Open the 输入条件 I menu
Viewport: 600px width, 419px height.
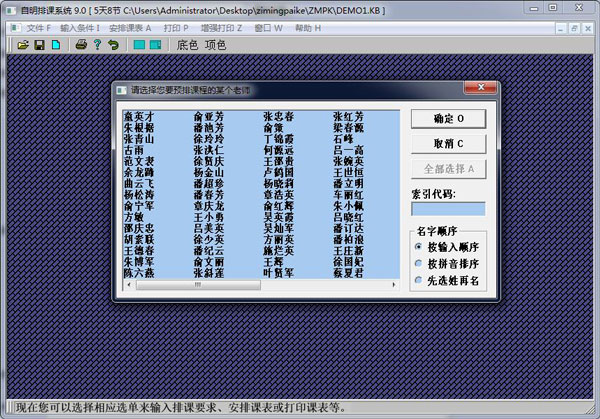(81, 27)
